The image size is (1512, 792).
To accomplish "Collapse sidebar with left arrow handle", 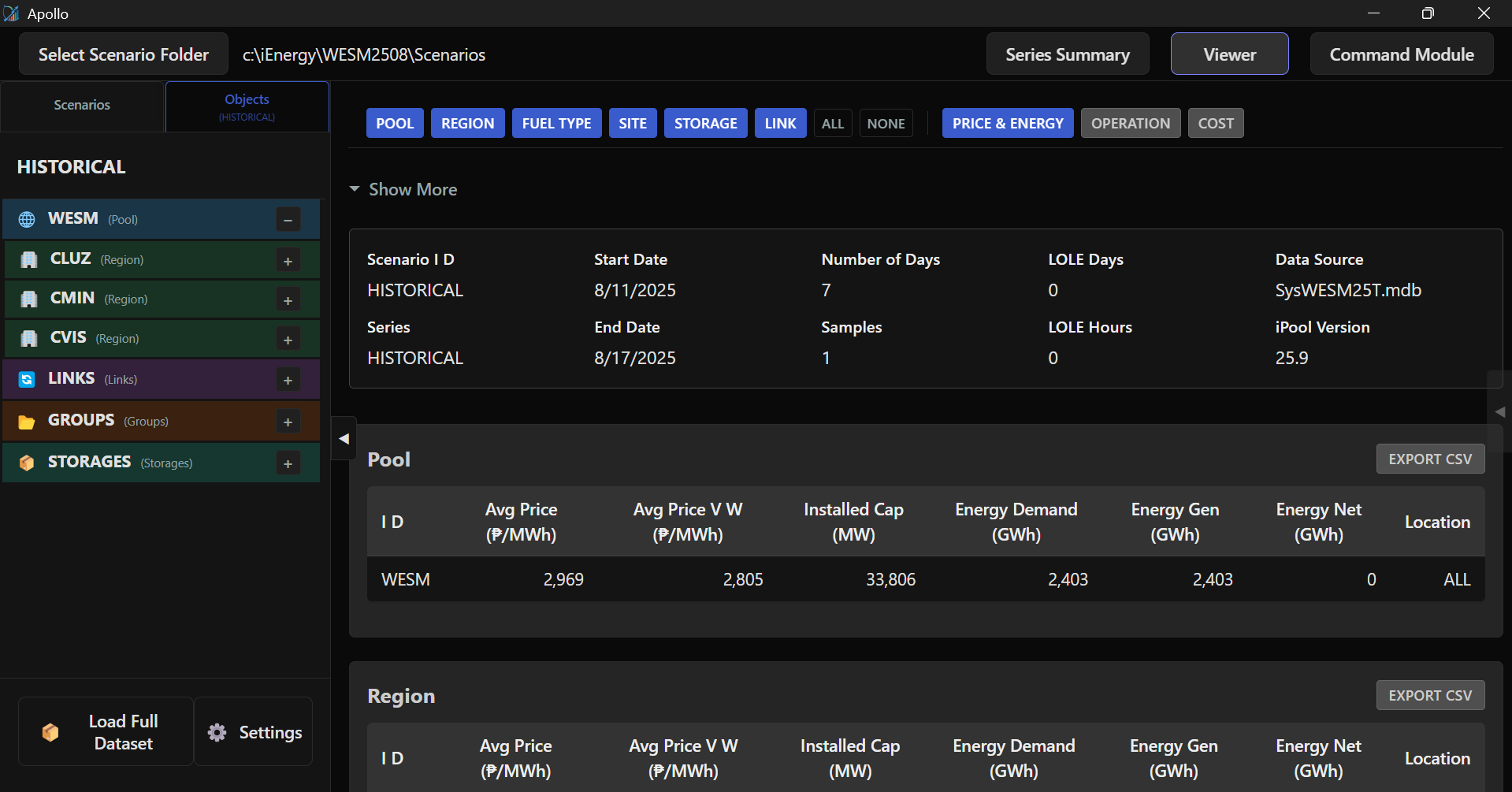I will [344, 439].
